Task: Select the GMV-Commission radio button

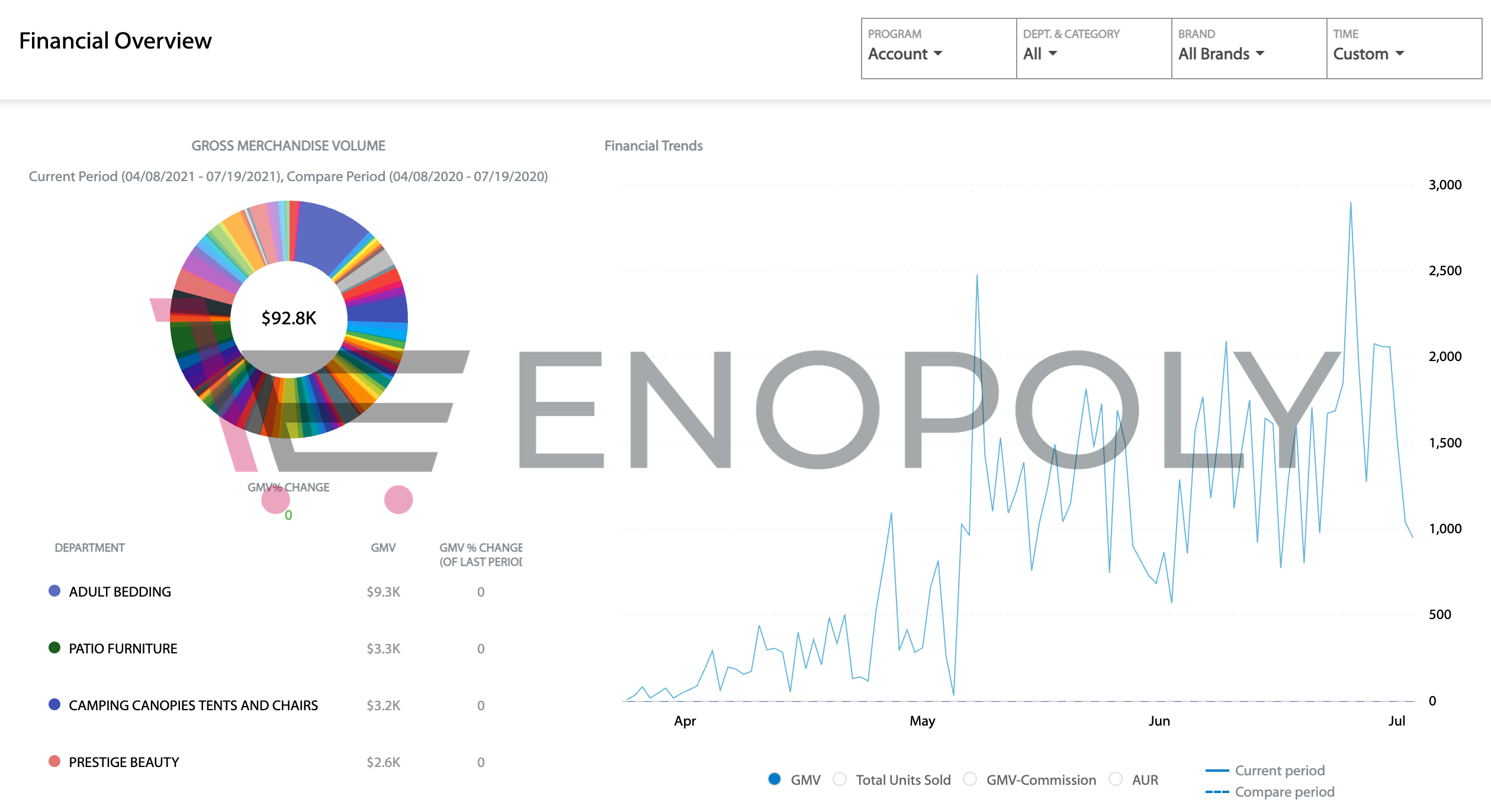Action: tap(970, 779)
